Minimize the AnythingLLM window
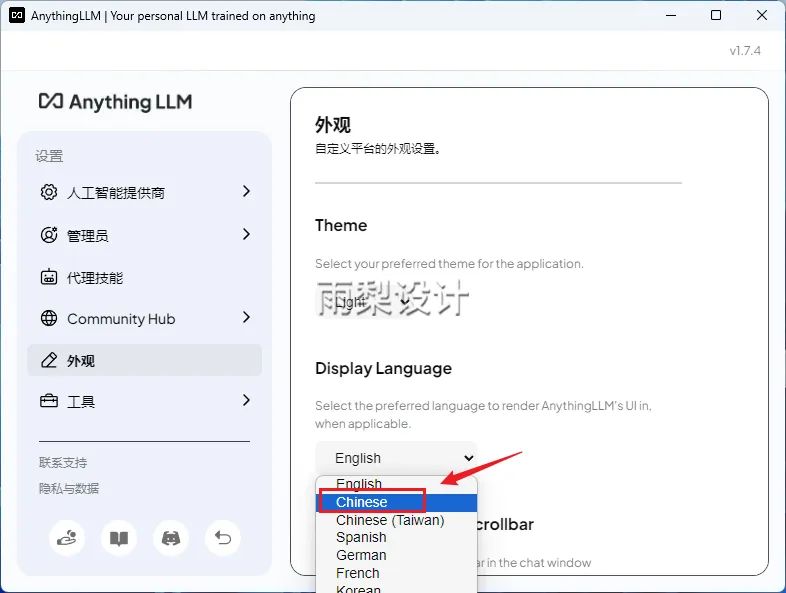This screenshot has height=593, width=786. pyautogui.click(x=671, y=16)
